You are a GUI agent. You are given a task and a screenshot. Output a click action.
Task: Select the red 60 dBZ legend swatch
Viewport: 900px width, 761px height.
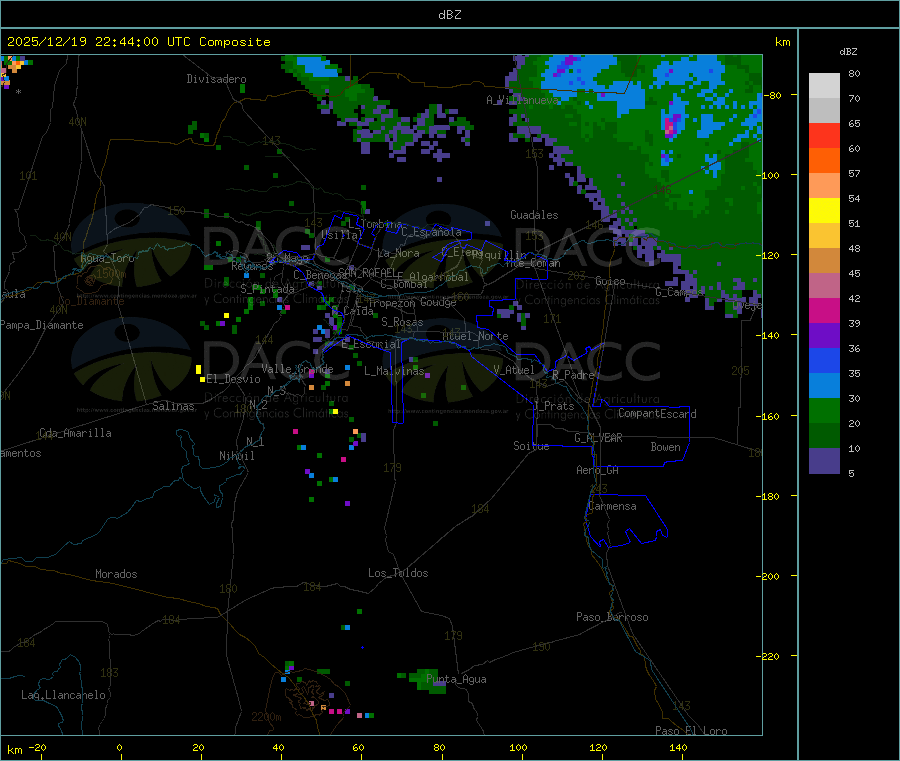pyautogui.click(x=824, y=135)
